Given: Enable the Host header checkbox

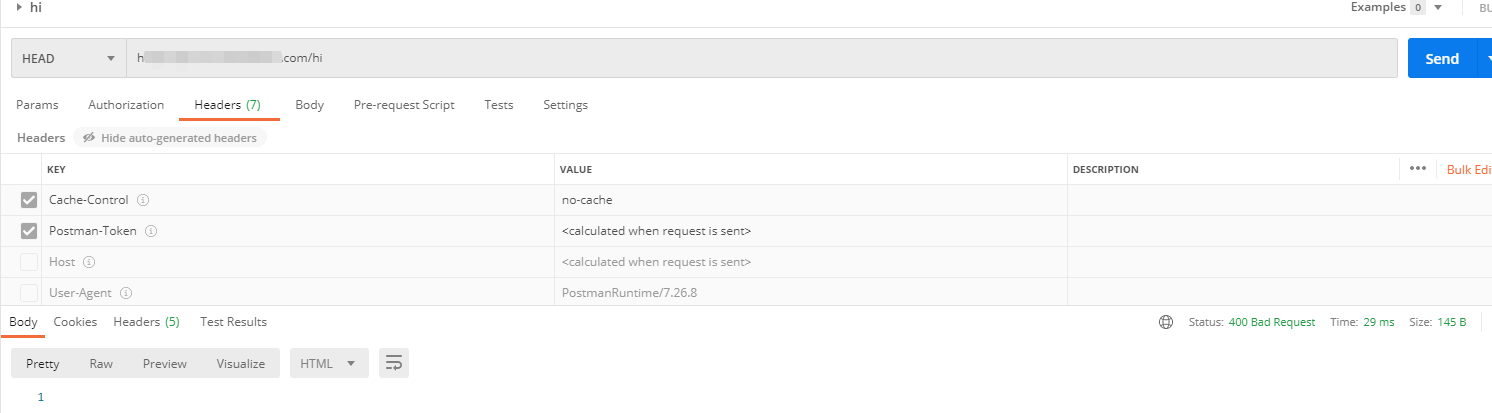Looking at the screenshot, I should 29,262.
